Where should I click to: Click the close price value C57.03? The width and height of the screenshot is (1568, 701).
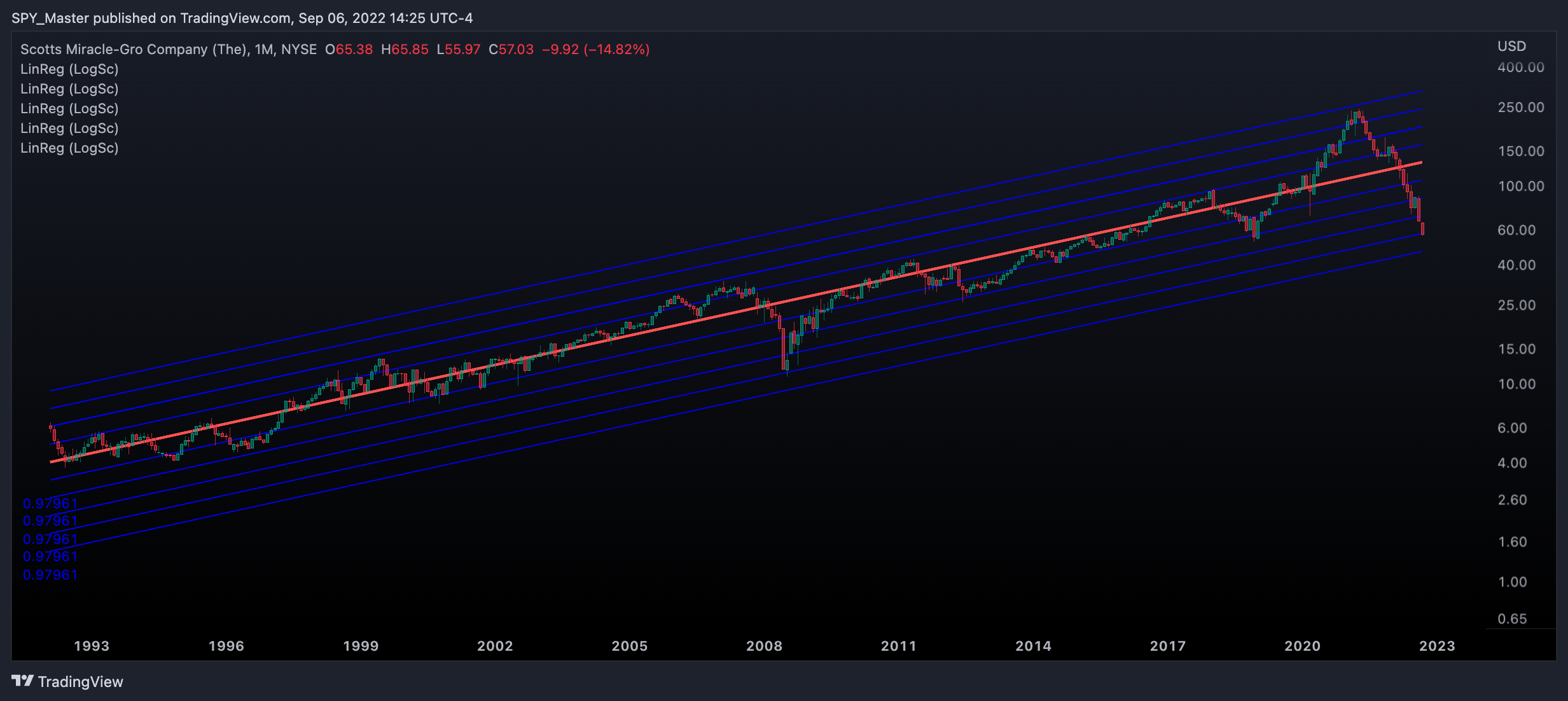pyautogui.click(x=511, y=50)
